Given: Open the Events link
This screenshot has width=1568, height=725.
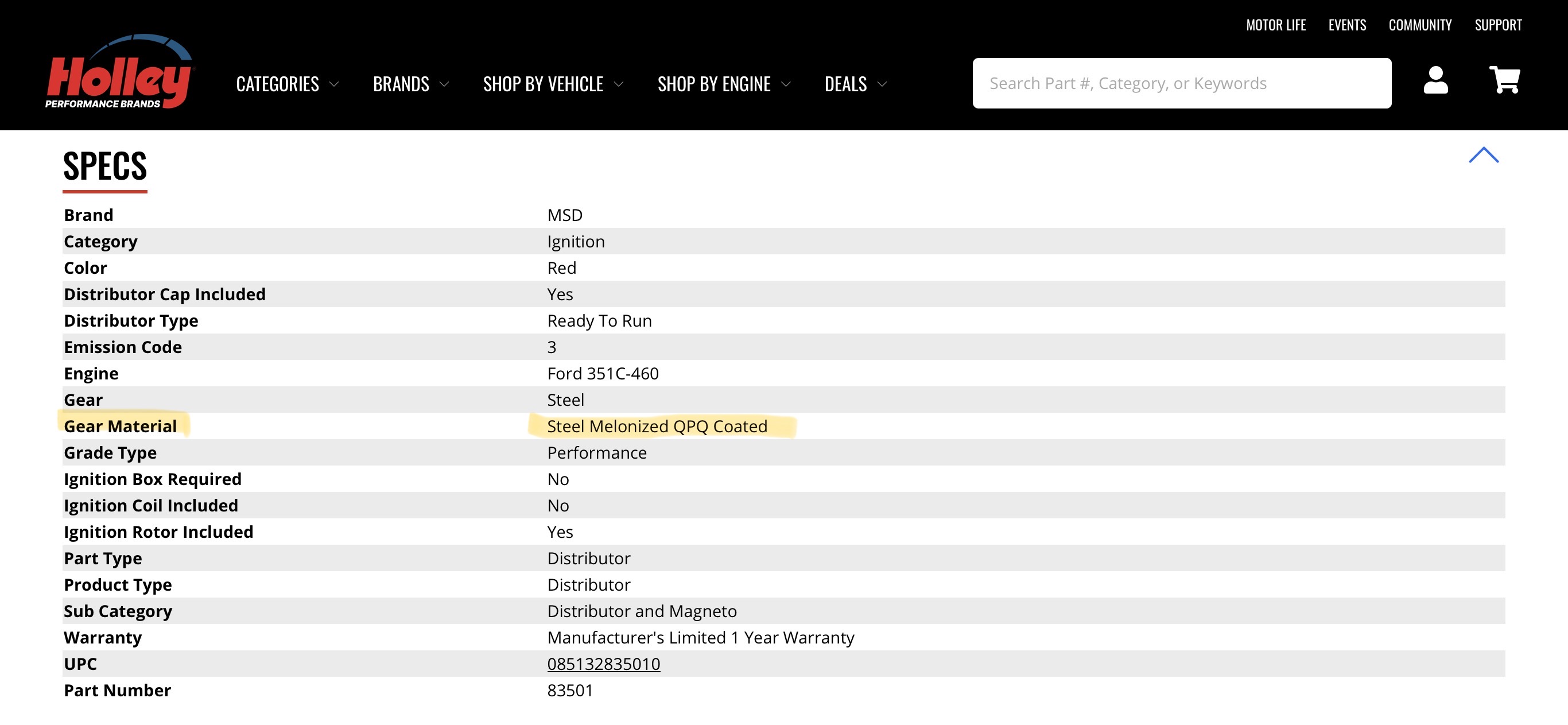Looking at the screenshot, I should [1346, 25].
